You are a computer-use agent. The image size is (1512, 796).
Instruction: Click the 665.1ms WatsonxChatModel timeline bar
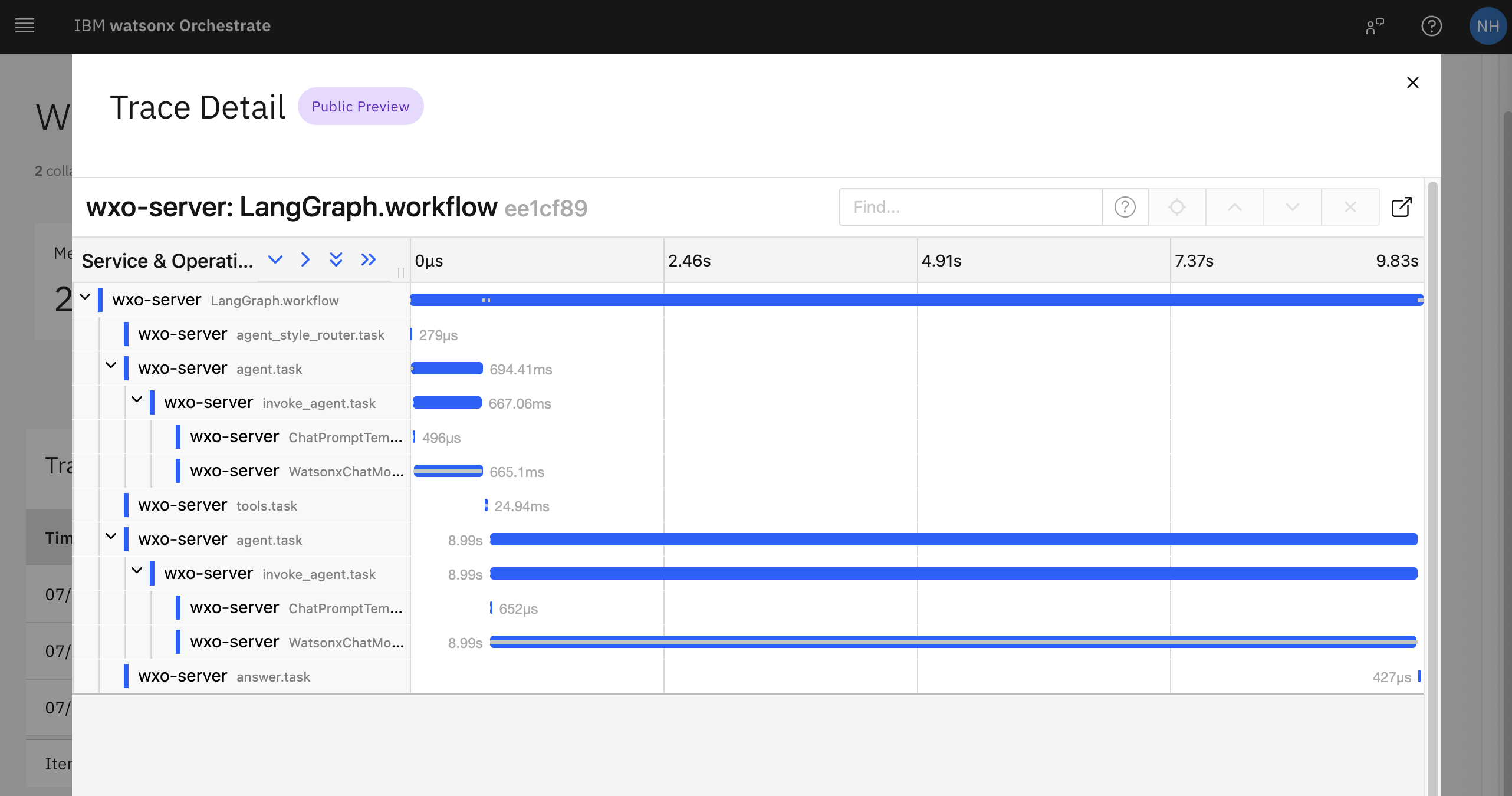(x=448, y=471)
